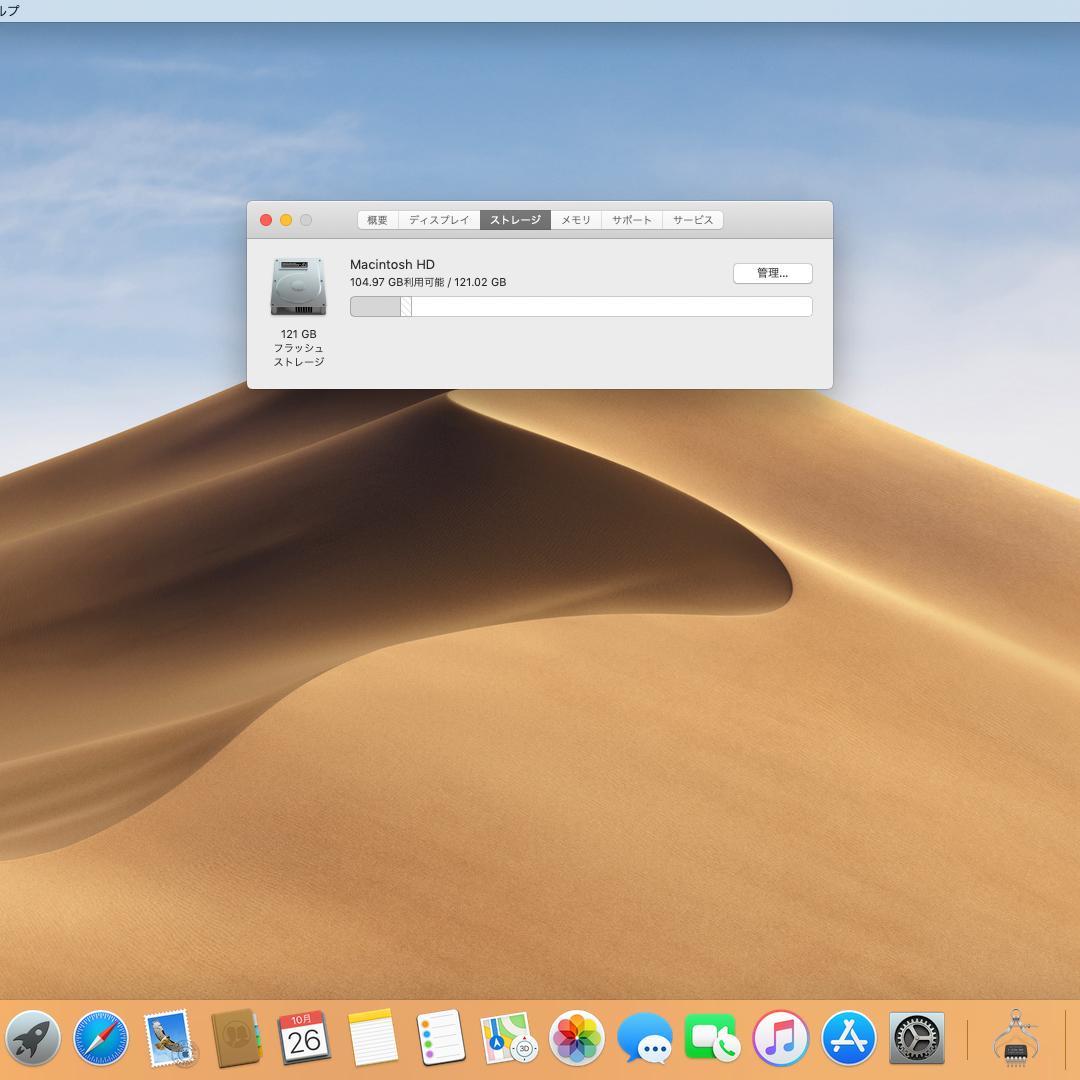Launch Messages from the Dock
This screenshot has height=1080, width=1080.
tap(644, 1038)
